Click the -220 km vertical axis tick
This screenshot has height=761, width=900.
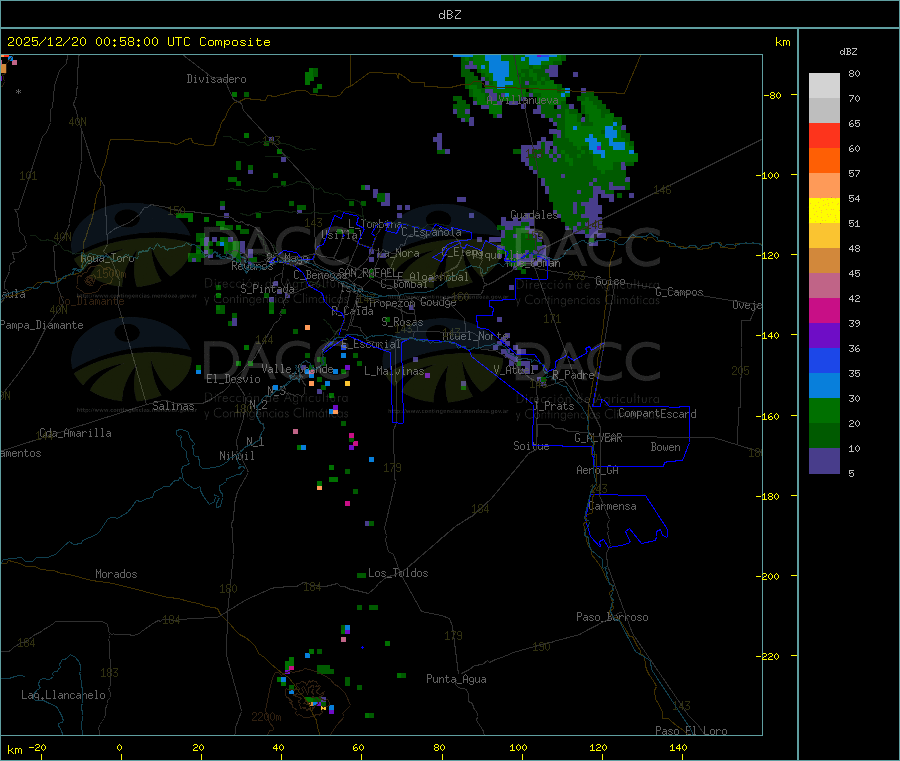pyautogui.click(x=768, y=657)
